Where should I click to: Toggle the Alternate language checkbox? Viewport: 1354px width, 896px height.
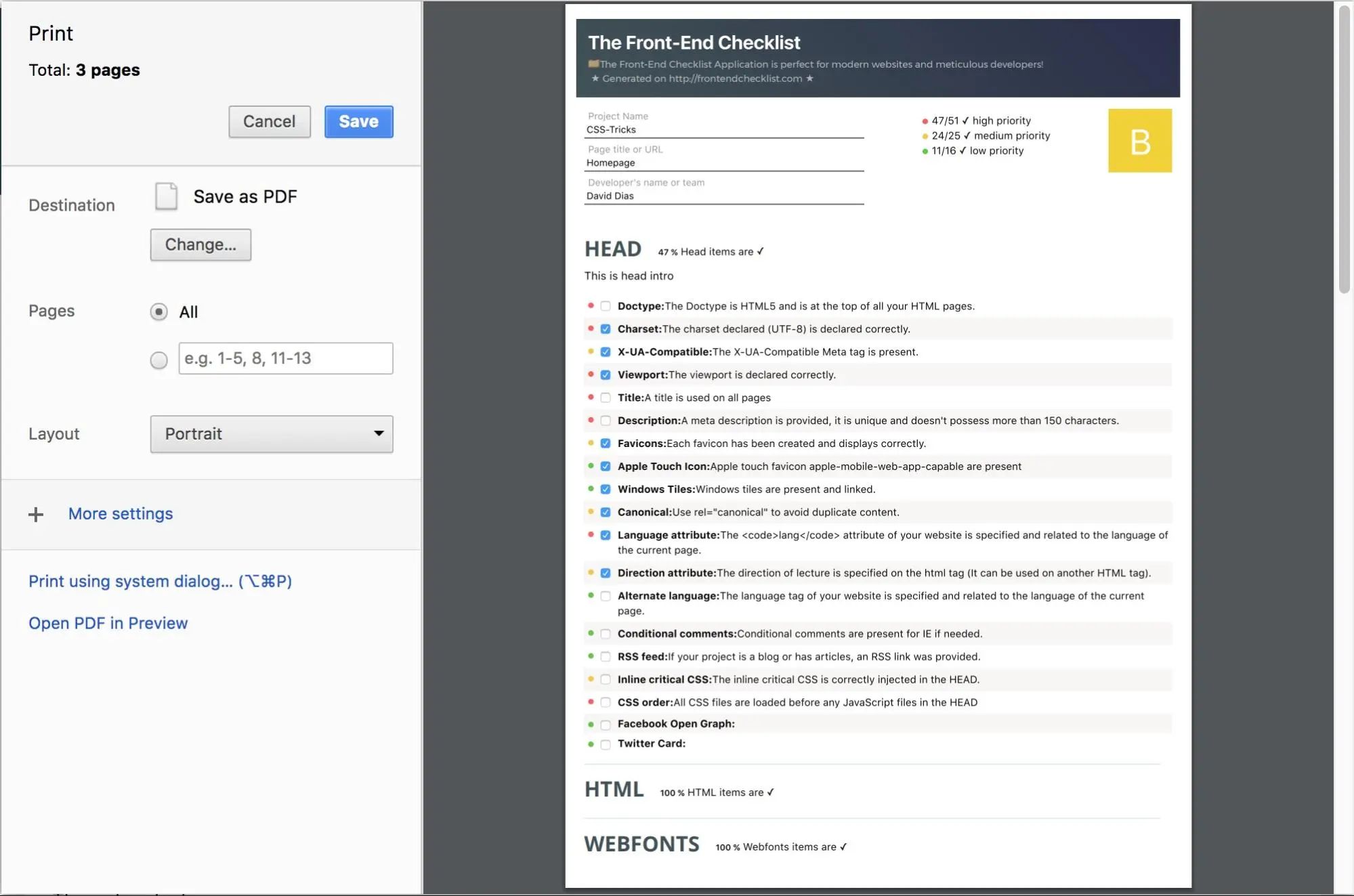(606, 596)
